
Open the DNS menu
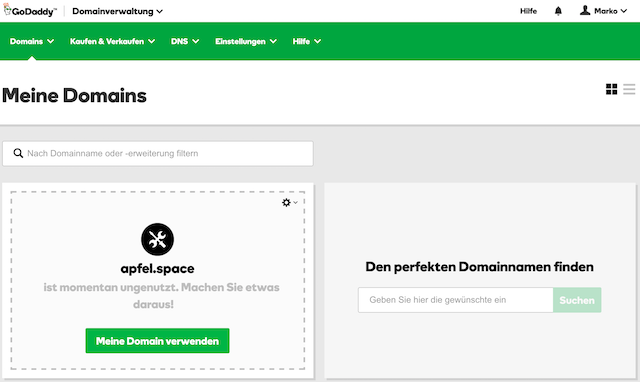[x=185, y=41]
